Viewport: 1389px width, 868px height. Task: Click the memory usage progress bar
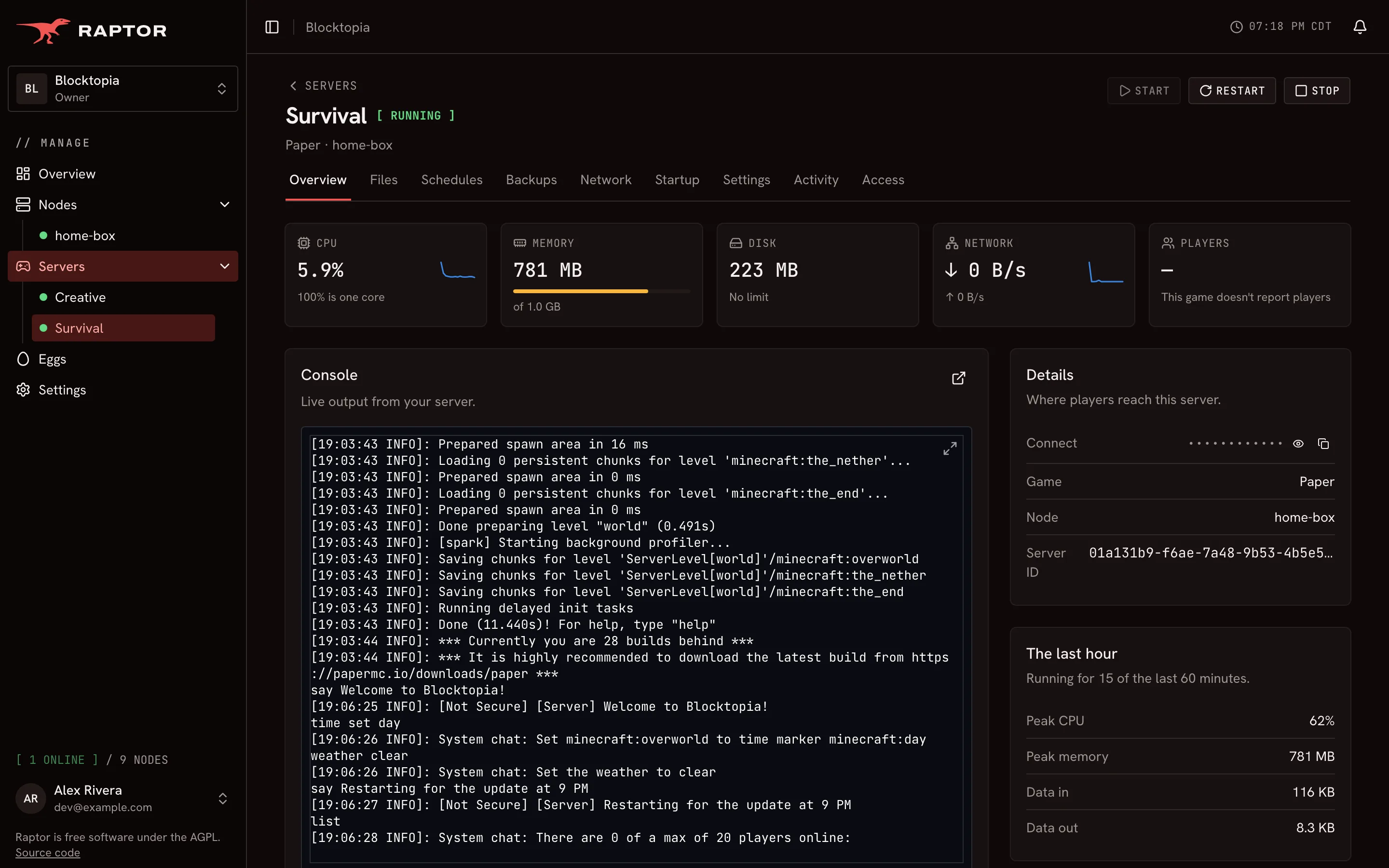[601, 292]
